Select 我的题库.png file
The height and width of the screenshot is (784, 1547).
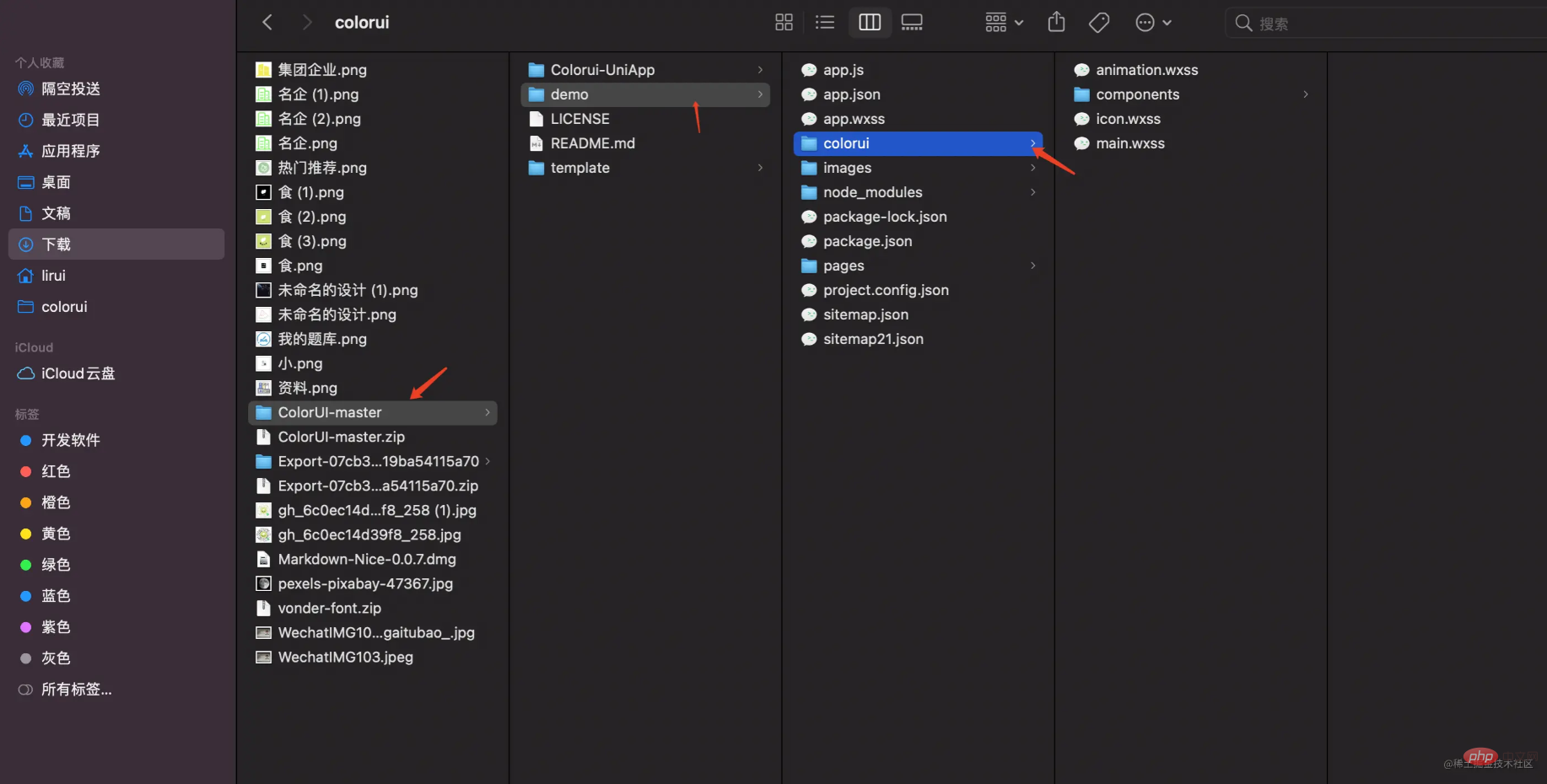[373, 339]
